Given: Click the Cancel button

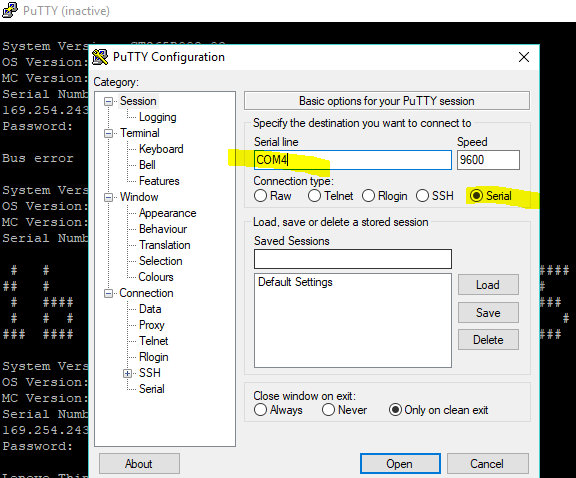Looking at the screenshot, I should pyautogui.click(x=487, y=464).
